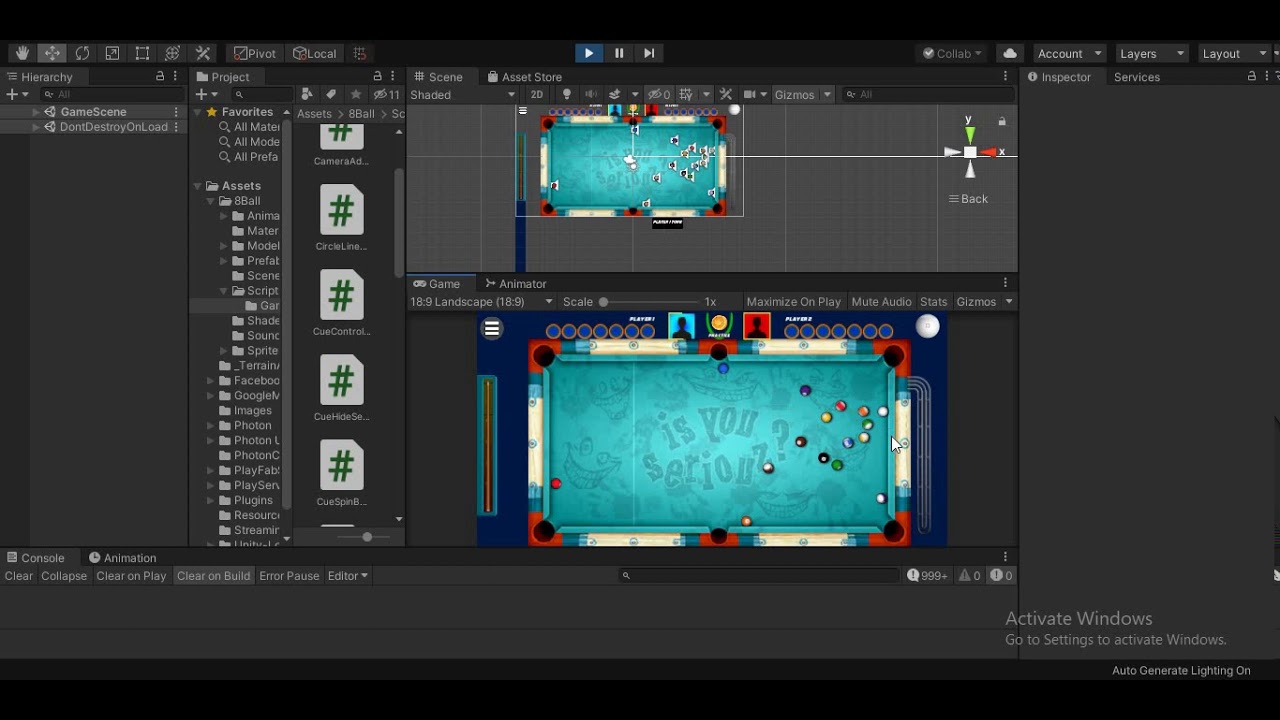Select the Rect transform tool

(142, 53)
